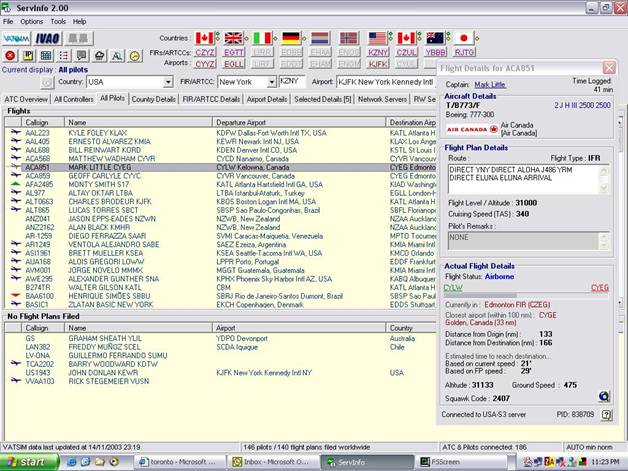Screen dimensions: 628x471
Task: Click the Japan flag icon
Action: point(465,37)
